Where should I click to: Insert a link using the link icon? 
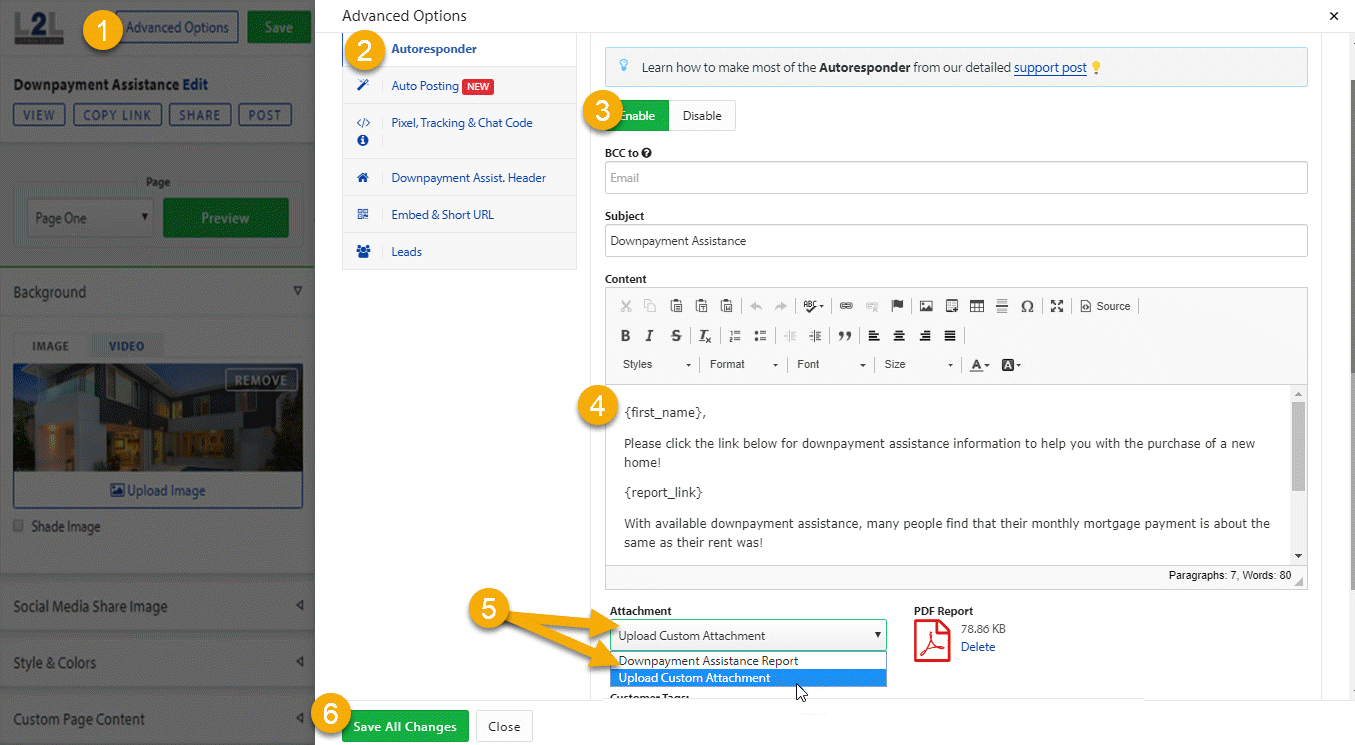[846, 306]
